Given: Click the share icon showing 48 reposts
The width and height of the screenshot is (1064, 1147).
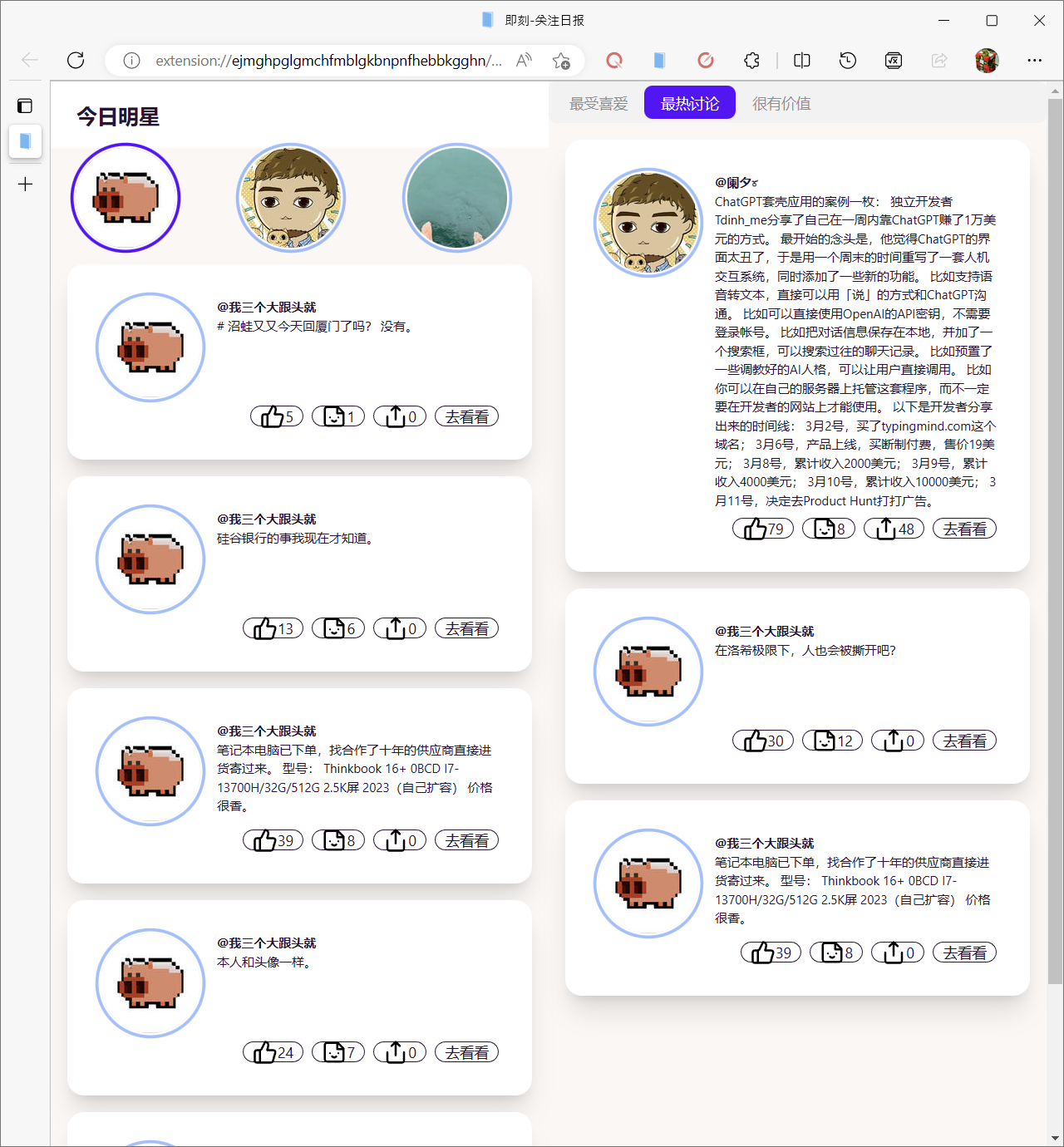Looking at the screenshot, I should click(x=893, y=528).
